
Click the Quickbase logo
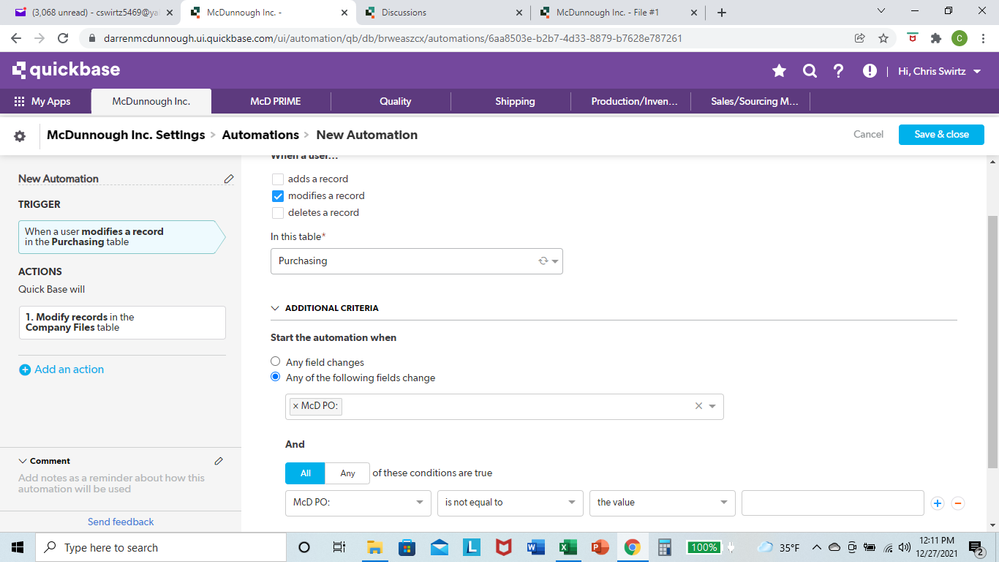click(66, 69)
